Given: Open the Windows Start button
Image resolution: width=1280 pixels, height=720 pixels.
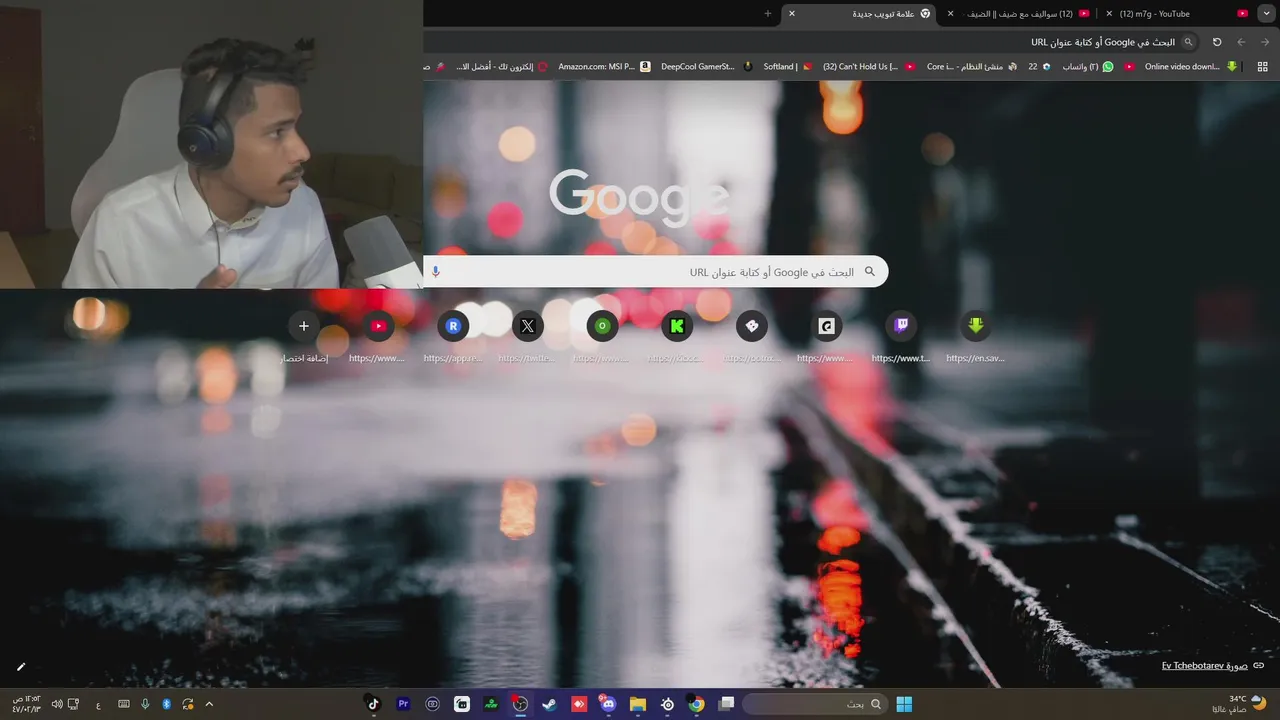Looking at the screenshot, I should [x=904, y=704].
